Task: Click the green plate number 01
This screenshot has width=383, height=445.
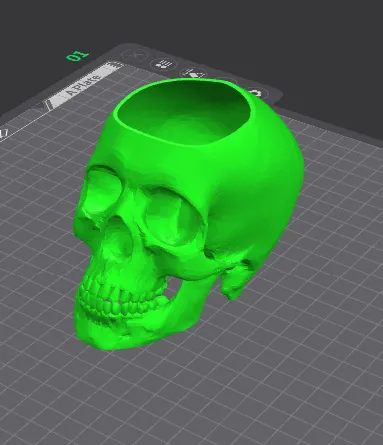Action: [x=78, y=56]
